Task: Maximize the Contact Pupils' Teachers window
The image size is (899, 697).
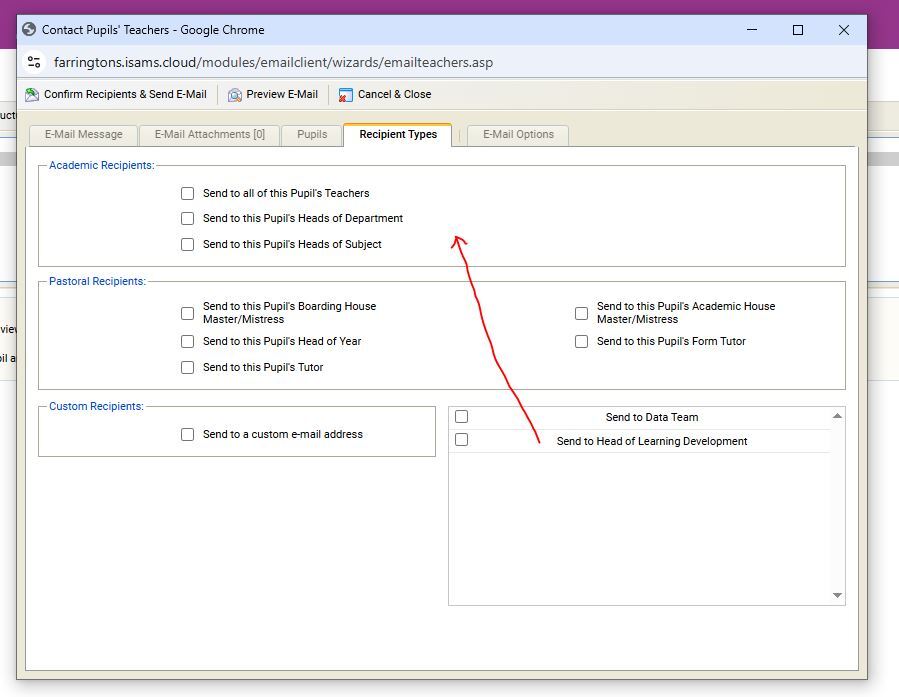Action: [x=798, y=30]
